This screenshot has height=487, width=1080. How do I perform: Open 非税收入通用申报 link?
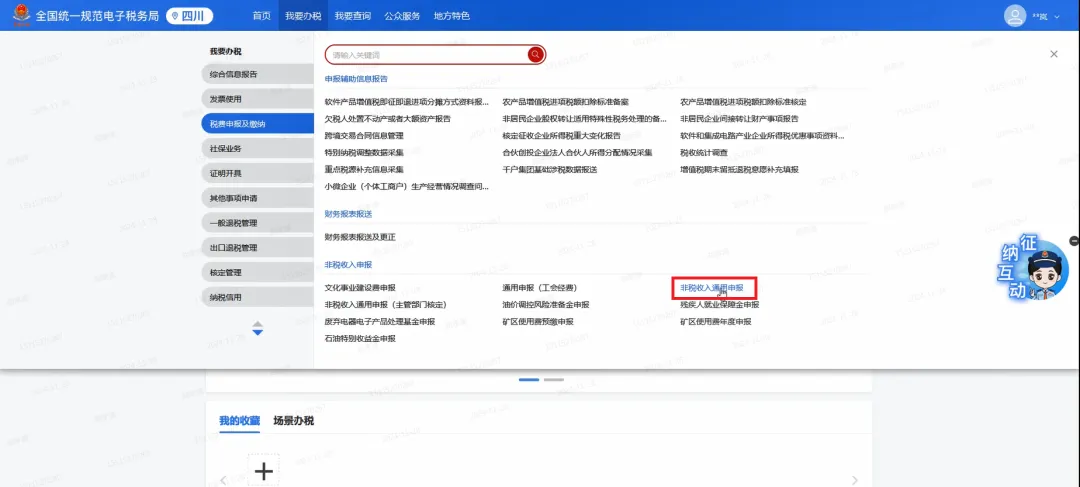tap(712, 288)
